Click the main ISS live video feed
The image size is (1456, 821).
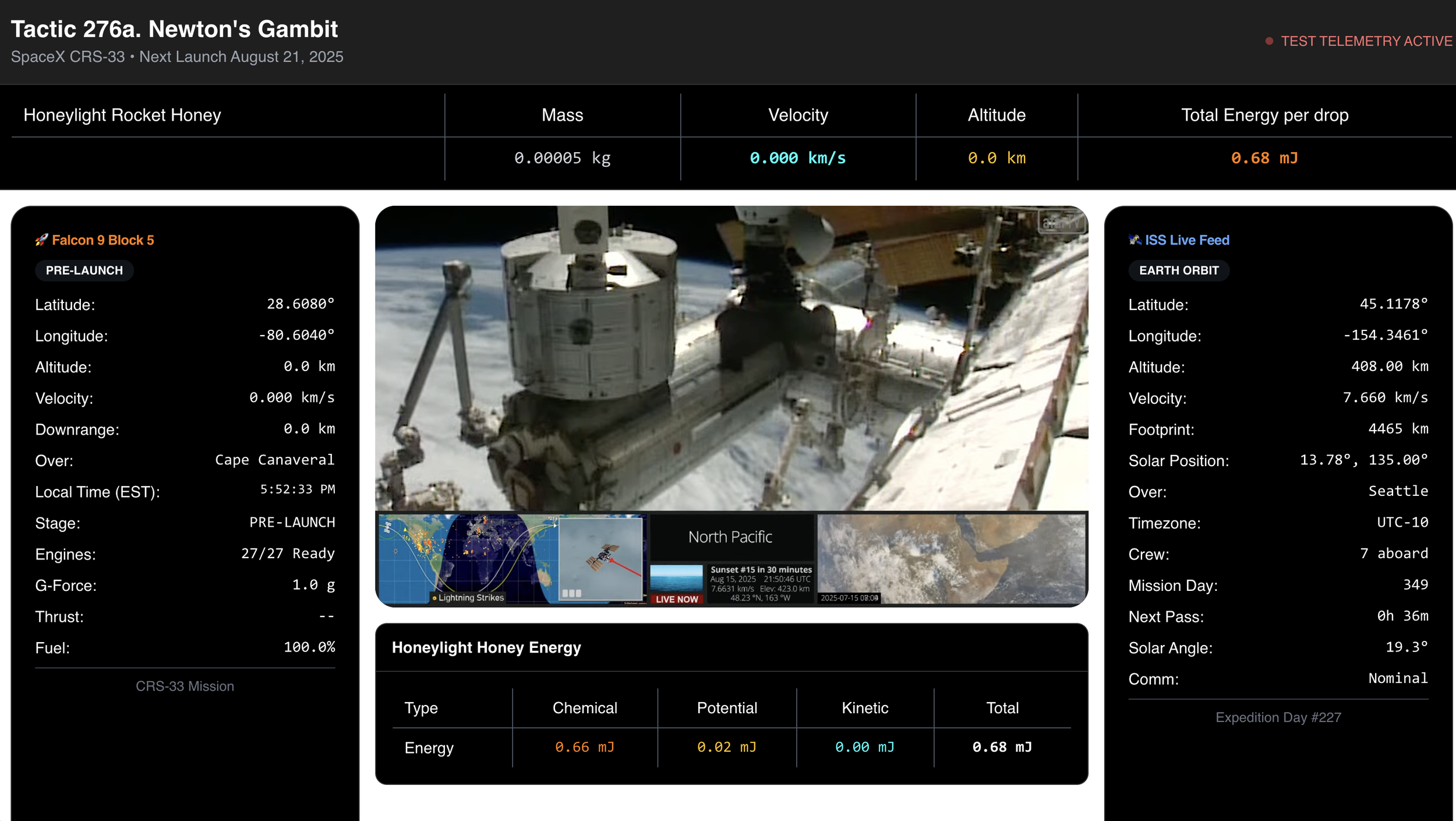731,358
